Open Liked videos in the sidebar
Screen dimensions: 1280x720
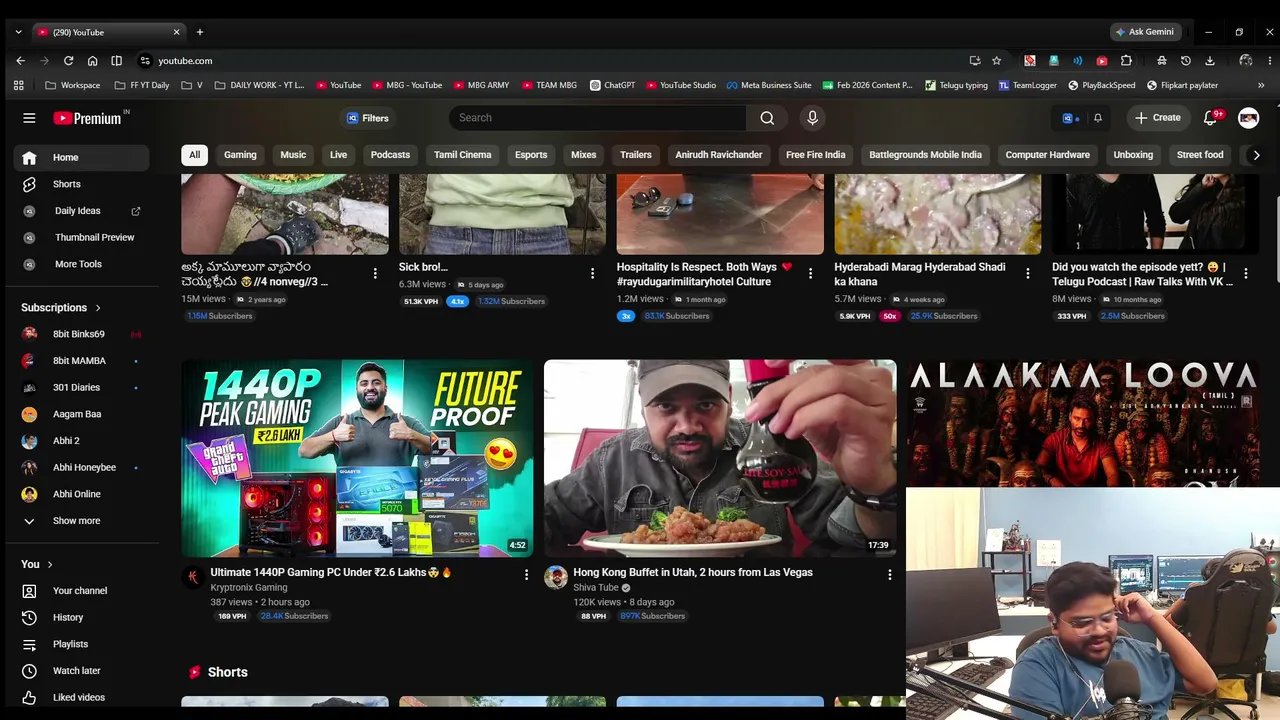[x=80, y=697]
